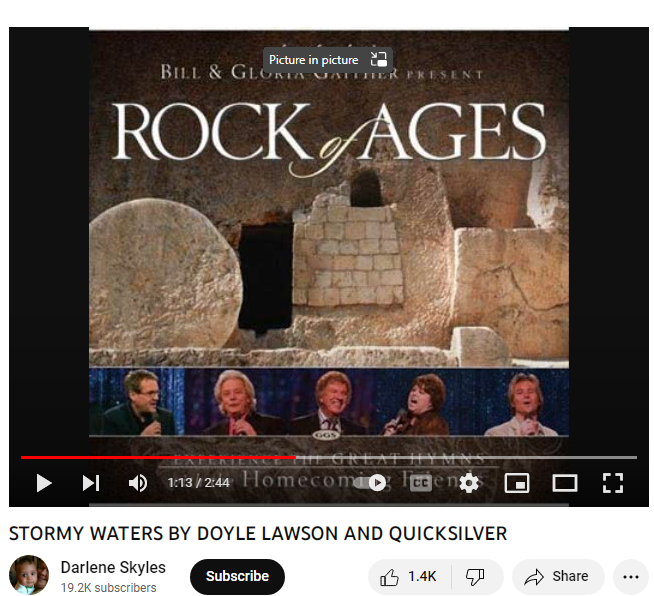Mute the video volume
Viewport: 654px width, 596px height.
click(x=138, y=483)
